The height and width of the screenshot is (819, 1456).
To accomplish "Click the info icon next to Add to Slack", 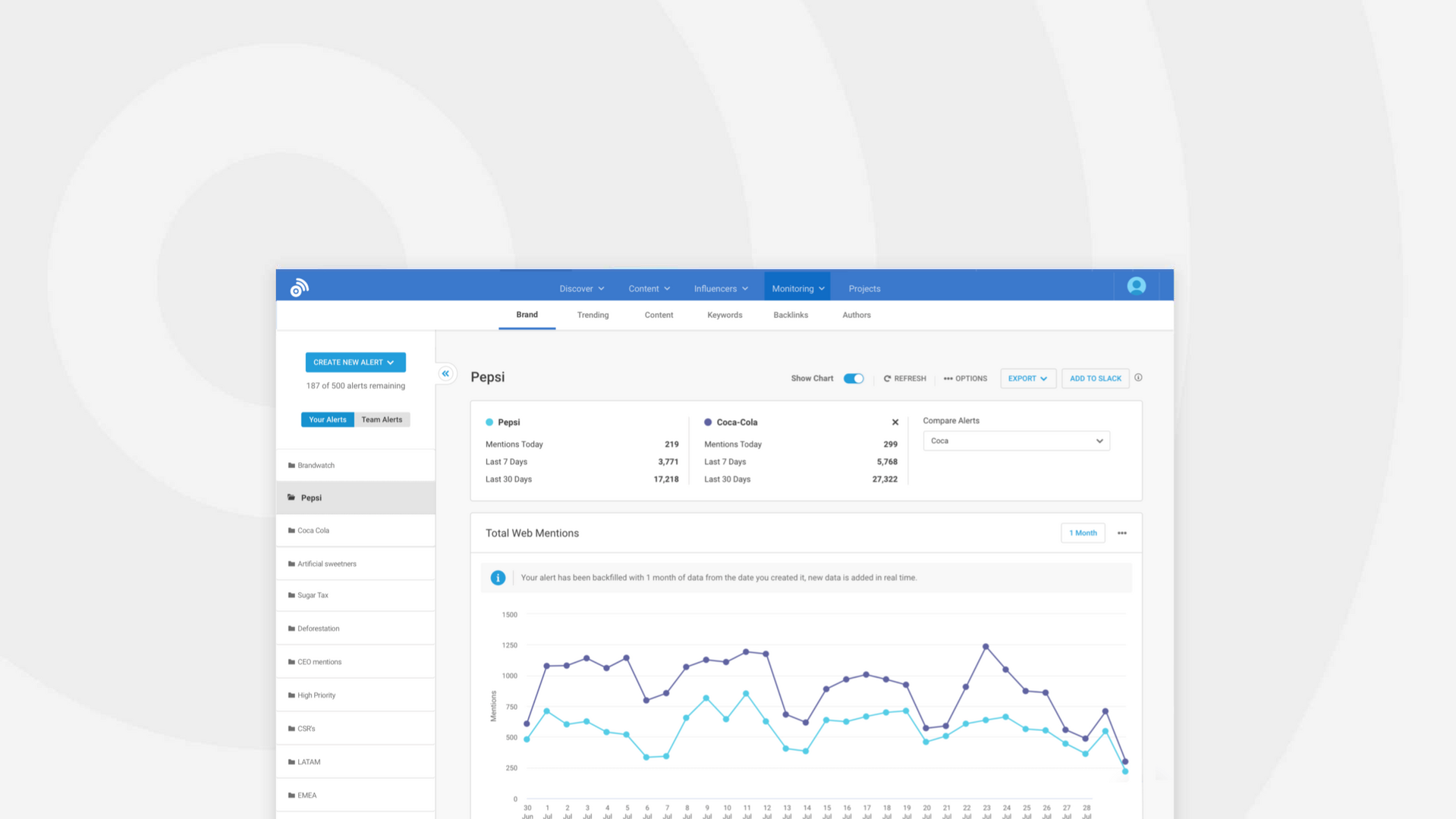I will pos(1138,378).
